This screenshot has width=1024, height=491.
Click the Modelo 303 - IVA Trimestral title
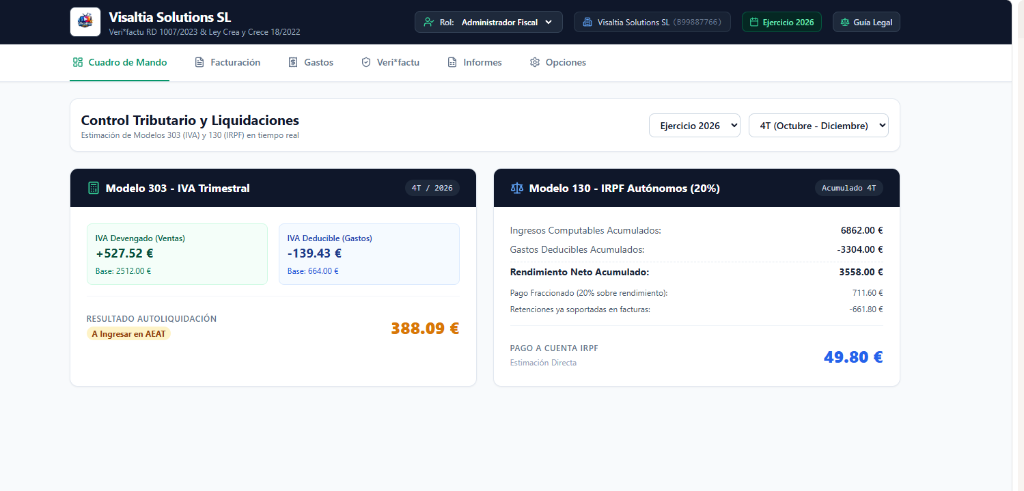(x=178, y=188)
